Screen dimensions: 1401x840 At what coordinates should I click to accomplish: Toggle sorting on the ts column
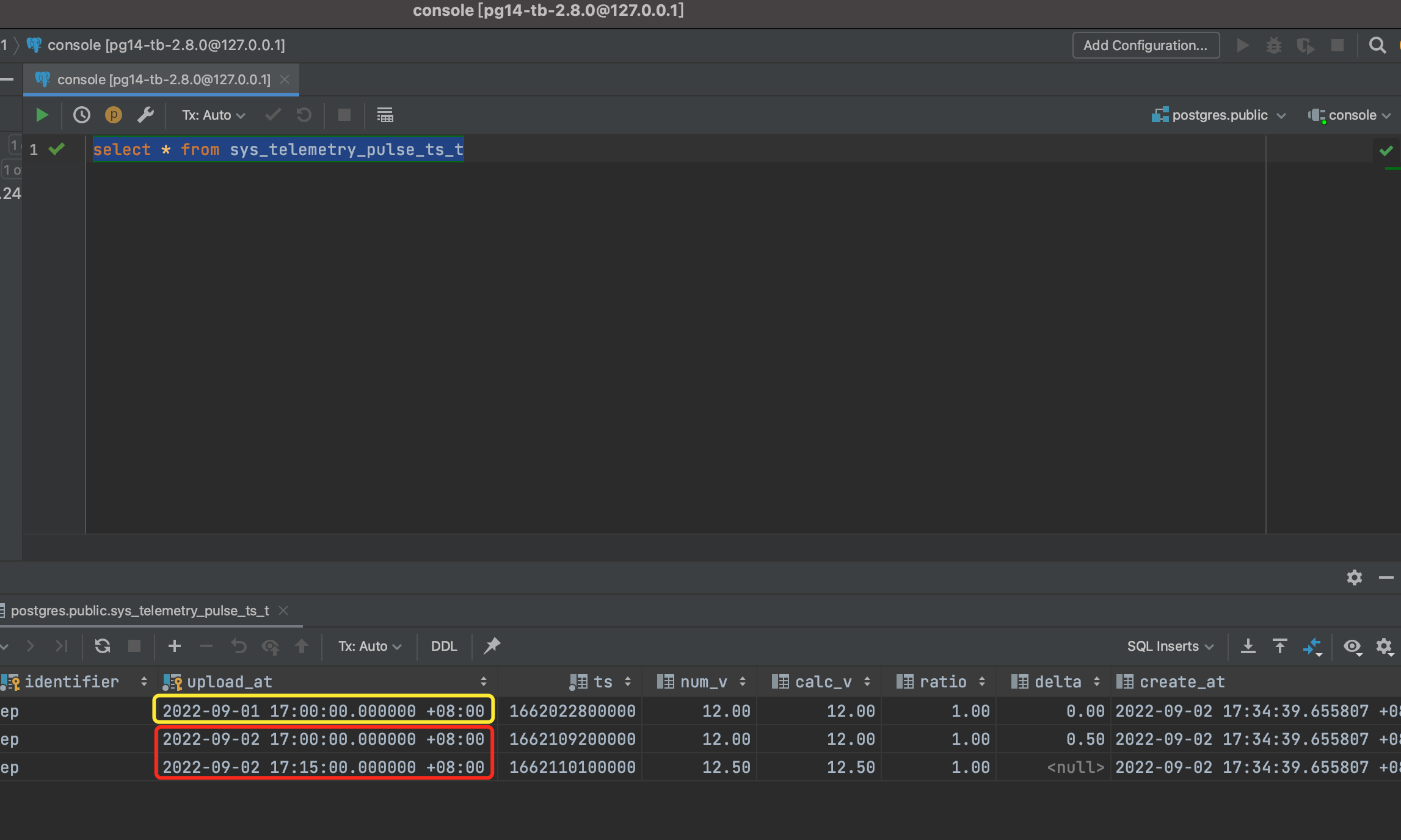coord(628,681)
